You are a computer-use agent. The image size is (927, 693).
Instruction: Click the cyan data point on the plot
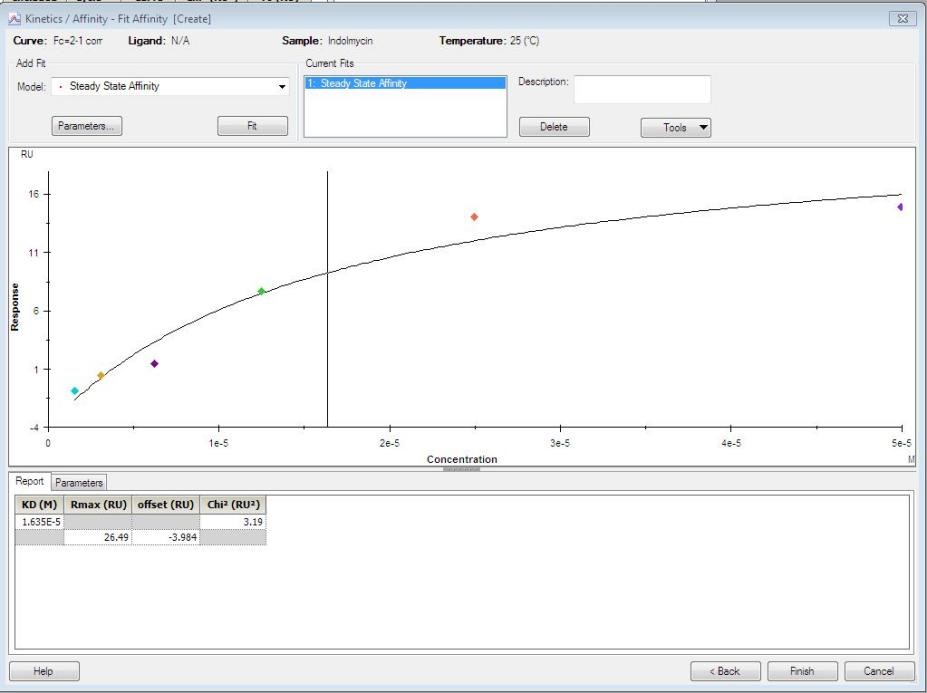[75, 391]
